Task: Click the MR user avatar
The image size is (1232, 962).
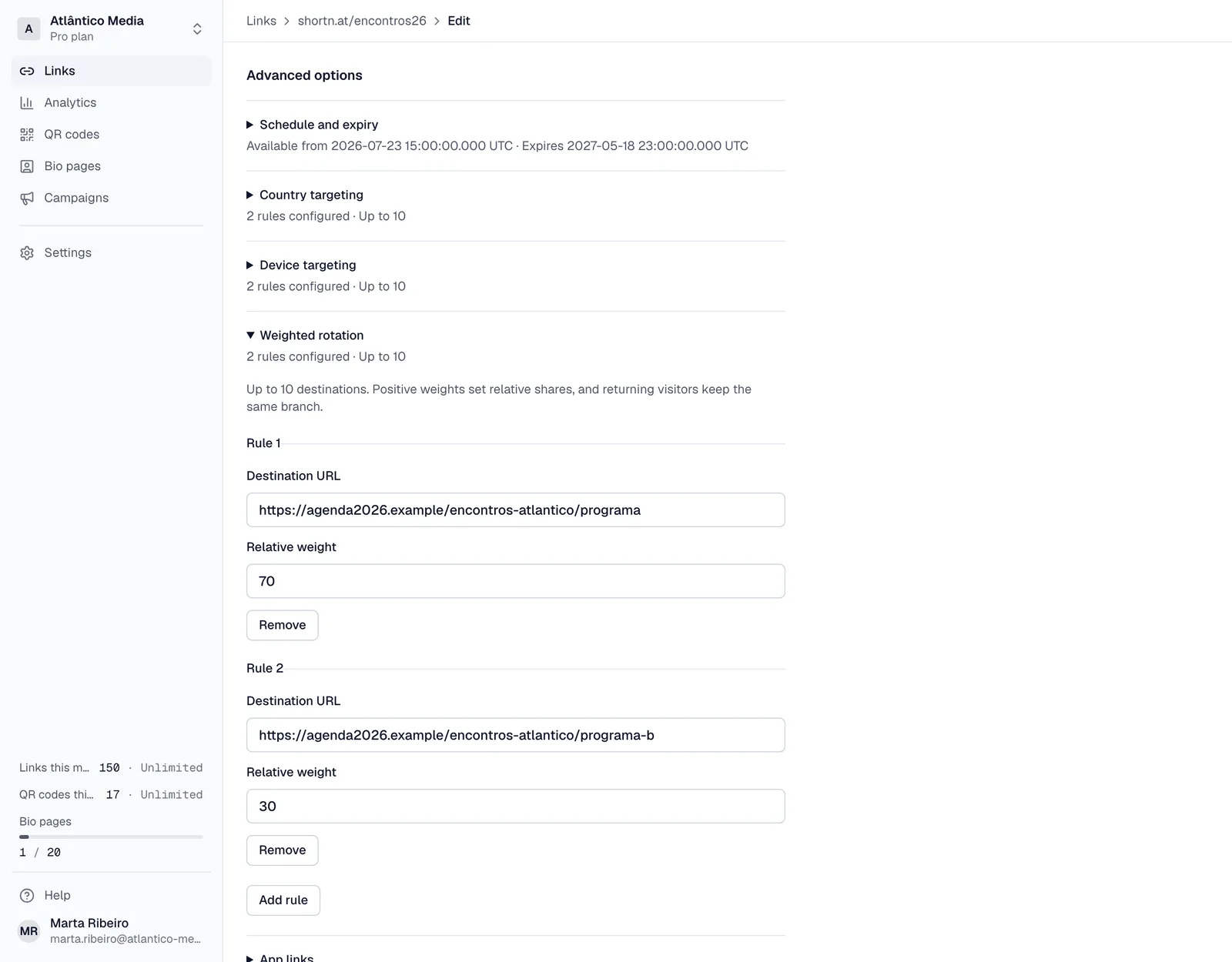Action: [x=29, y=931]
